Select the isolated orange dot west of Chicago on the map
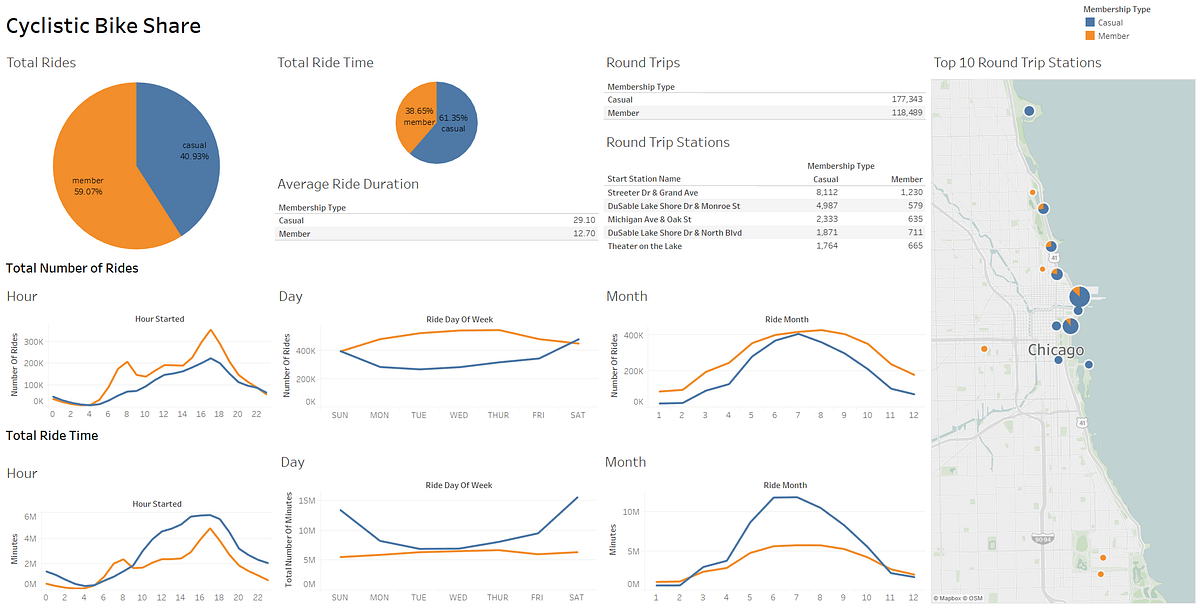The image size is (1200, 605). click(x=983, y=348)
